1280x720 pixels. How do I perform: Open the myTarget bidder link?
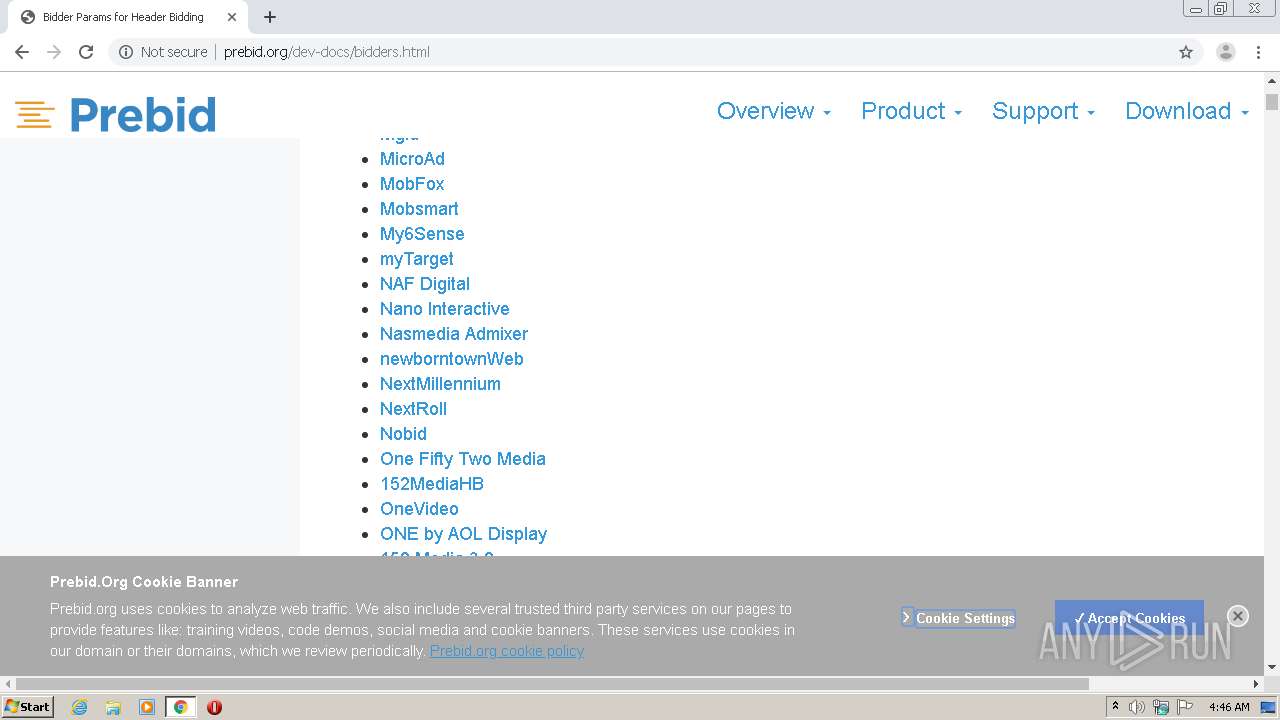(417, 259)
